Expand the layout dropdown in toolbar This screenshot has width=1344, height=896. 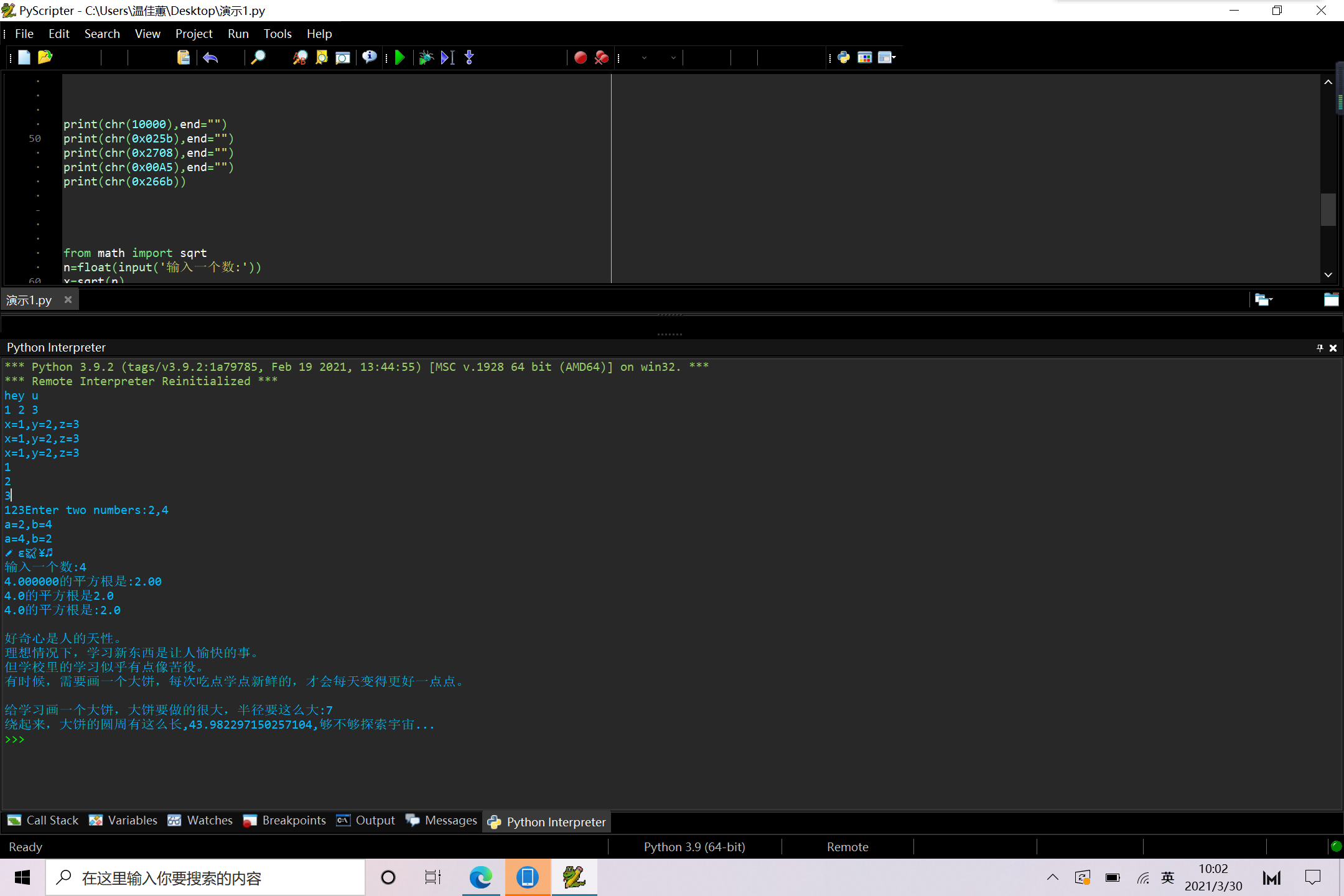point(894,58)
